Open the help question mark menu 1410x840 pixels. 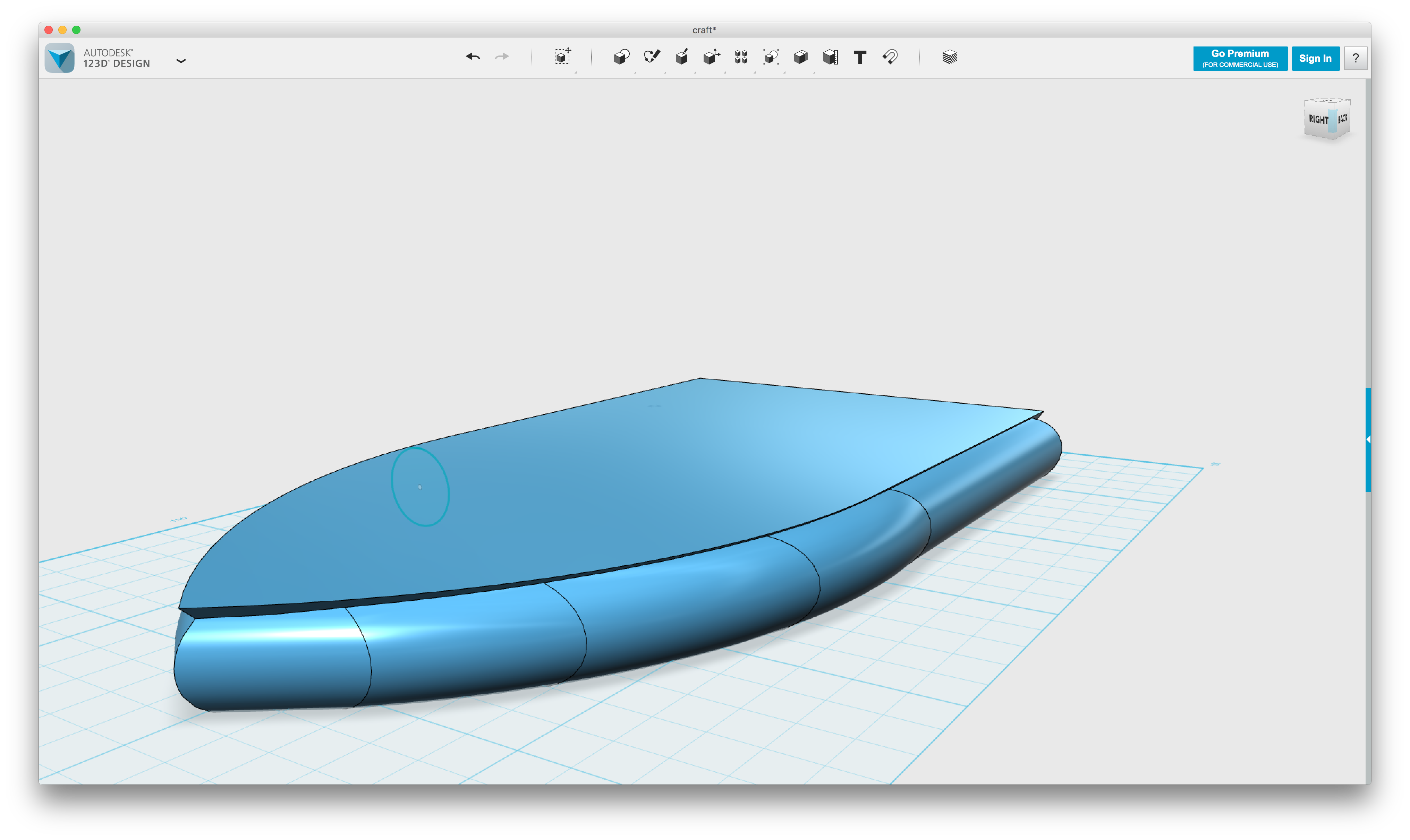pyautogui.click(x=1355, y=58)
